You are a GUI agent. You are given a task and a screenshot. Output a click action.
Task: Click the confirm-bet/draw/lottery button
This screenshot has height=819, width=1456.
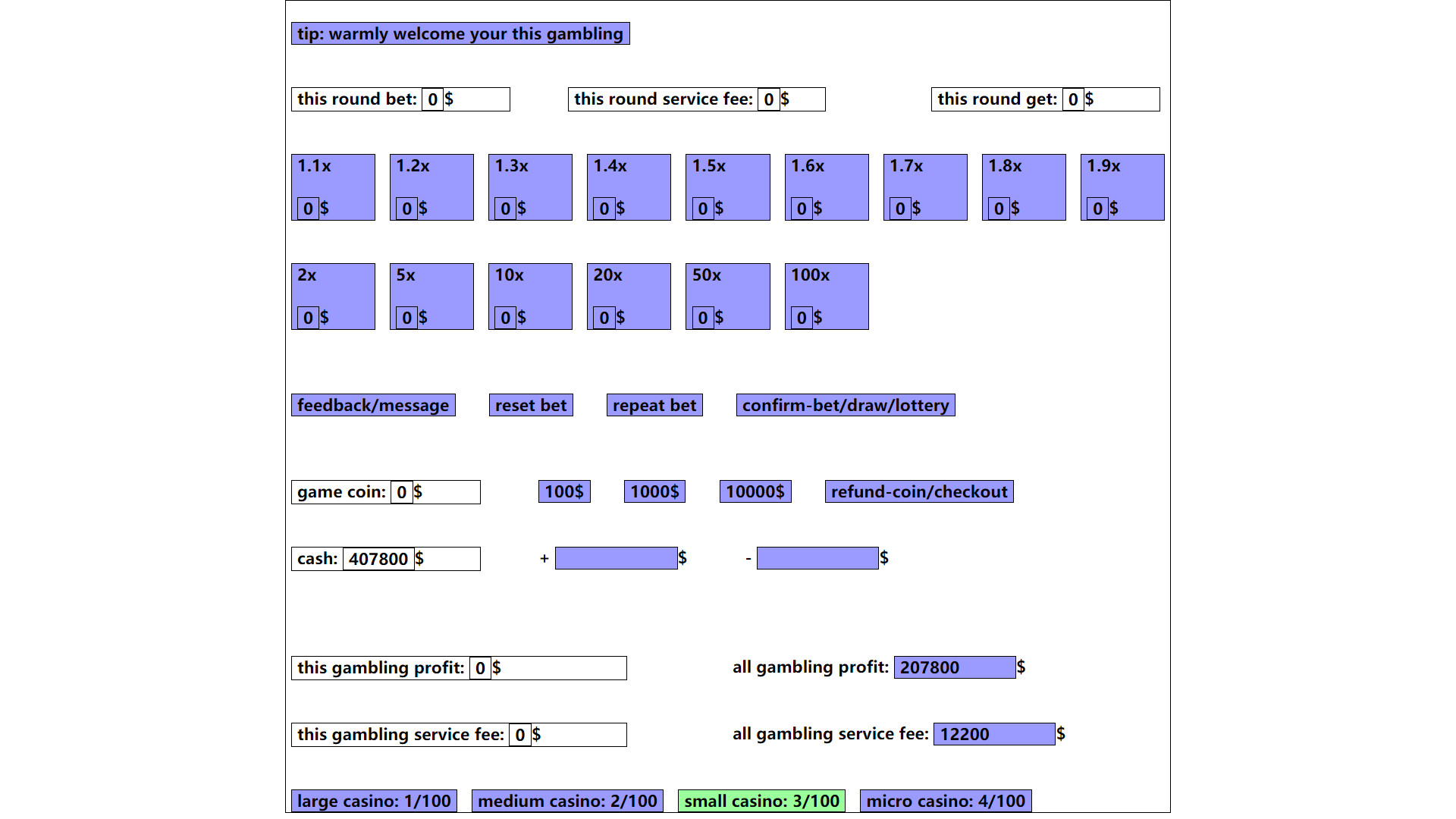click(x=846, y=405)
